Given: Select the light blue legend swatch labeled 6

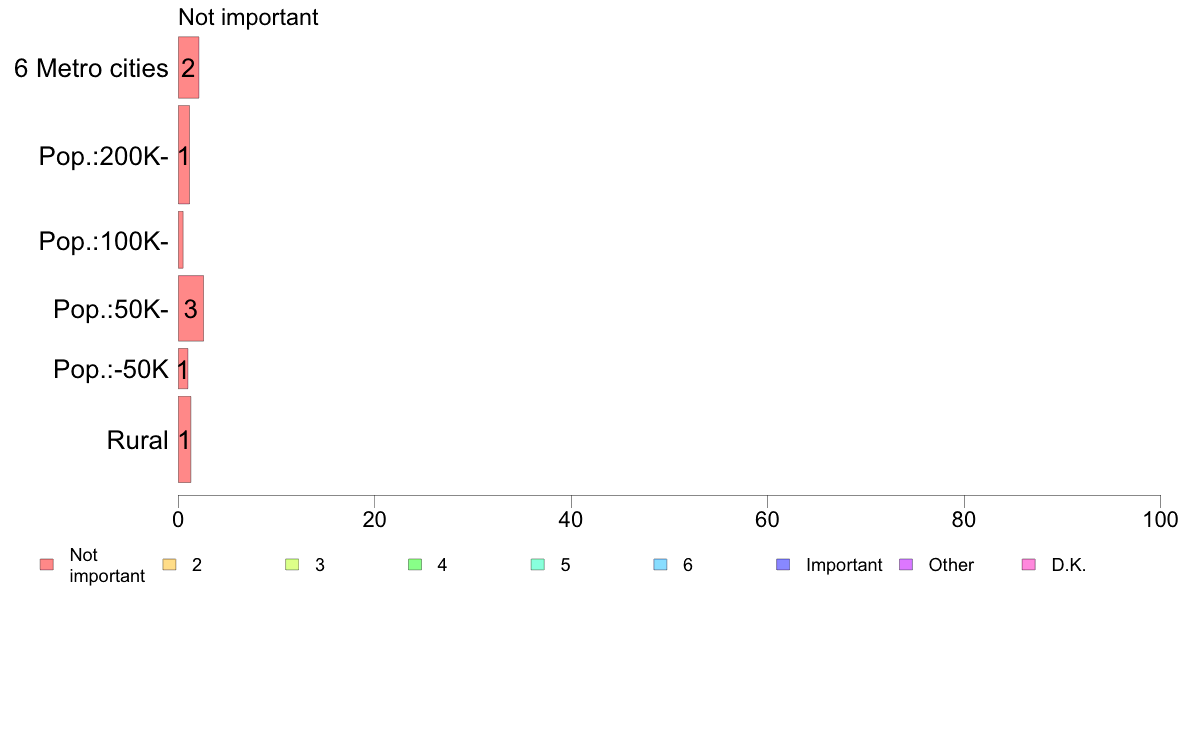Looking at the screenshot, I should (661, 565).
